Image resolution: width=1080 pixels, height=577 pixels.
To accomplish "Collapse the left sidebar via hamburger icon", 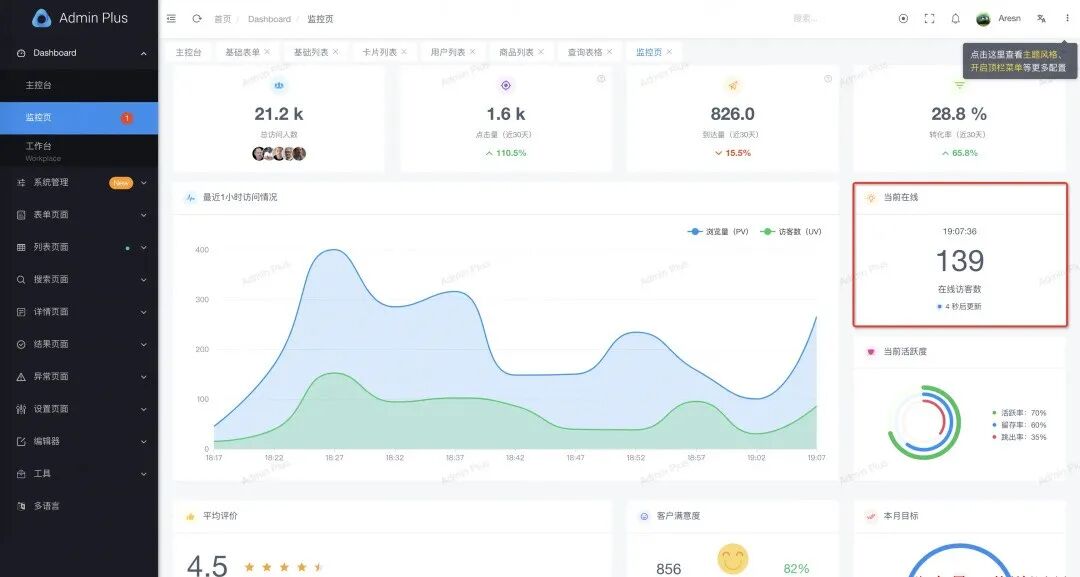I will point(170,18).
